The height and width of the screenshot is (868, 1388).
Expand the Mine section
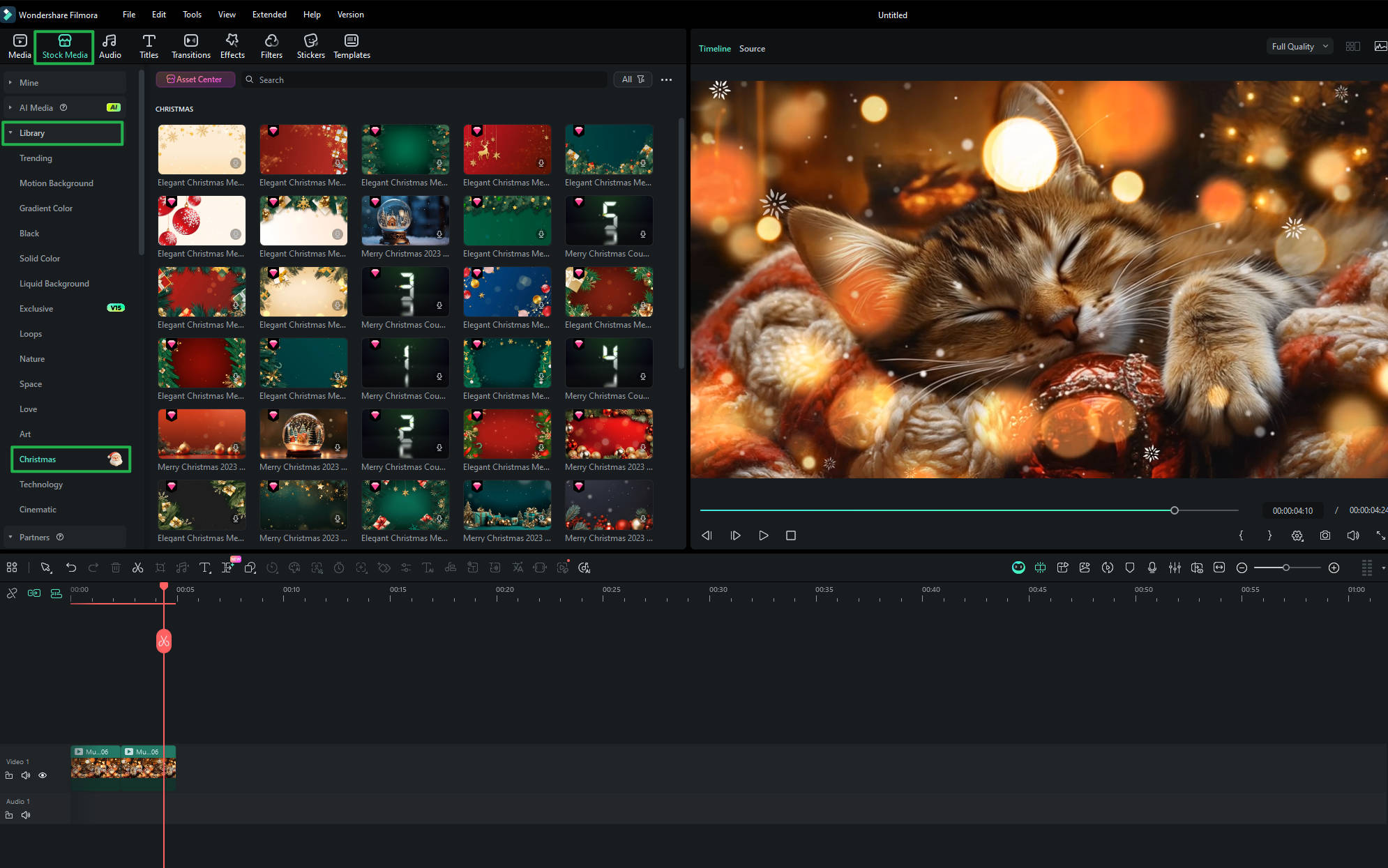[x=10, y=82]
